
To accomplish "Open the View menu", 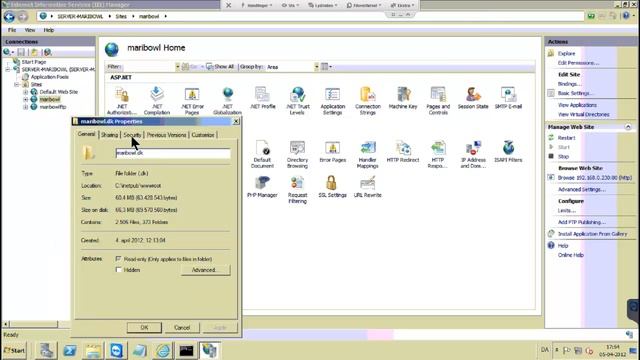I will [x=30, y=30].
